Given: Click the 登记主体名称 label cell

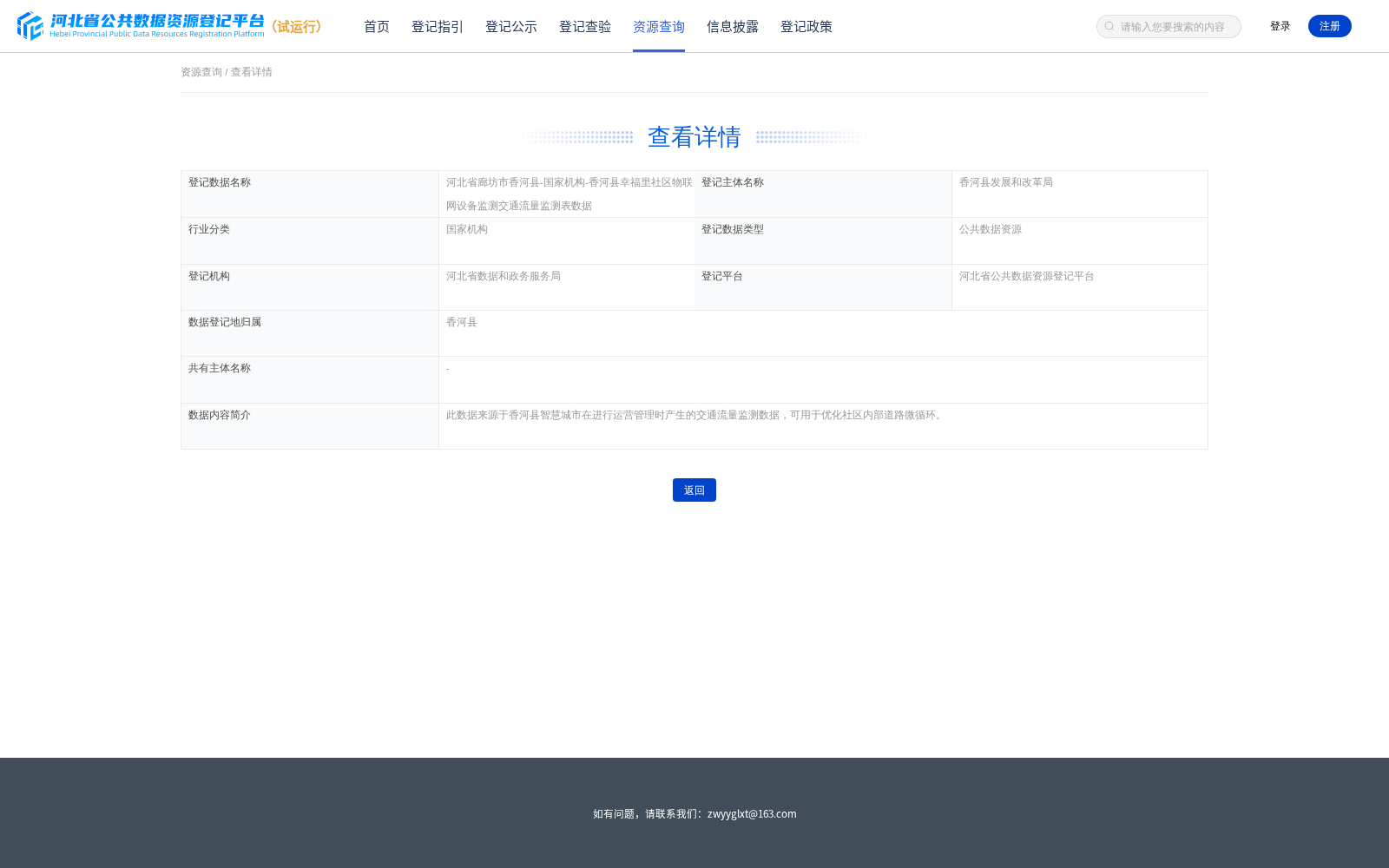Looking at the screenshot, I should (x=823, y=194).
